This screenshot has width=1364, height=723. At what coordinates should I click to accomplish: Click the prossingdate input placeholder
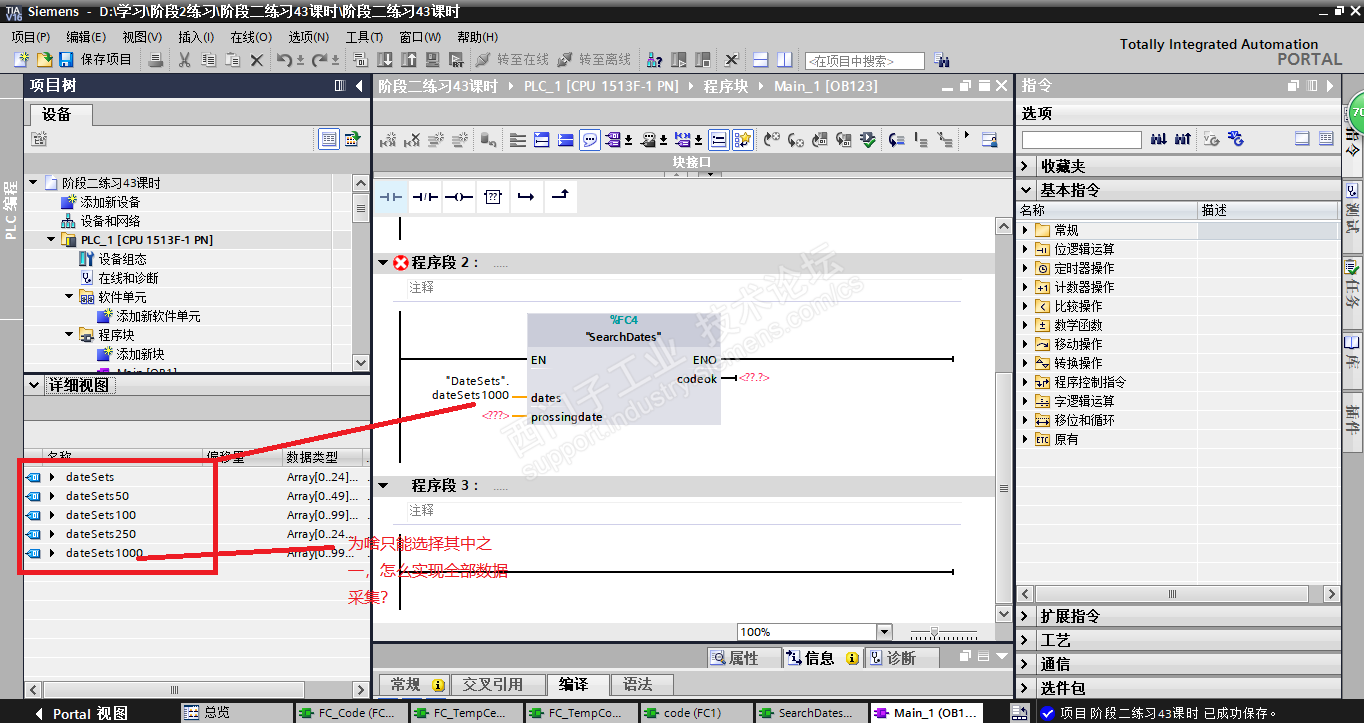[x=495, y=416]
